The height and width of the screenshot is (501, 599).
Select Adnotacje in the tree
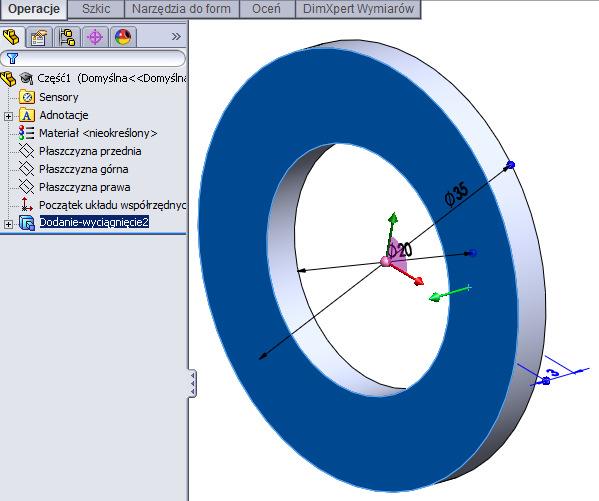tap(64, 115)
